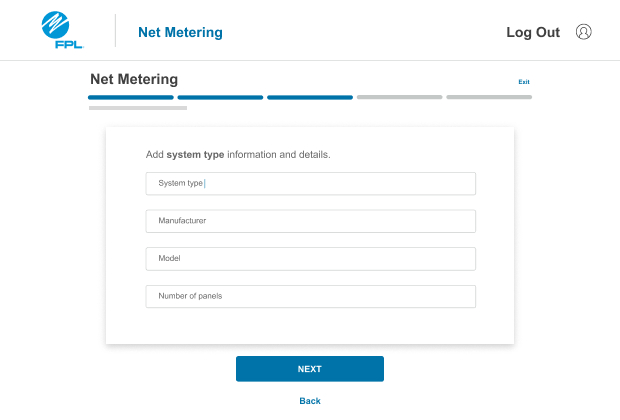
Task: Focus the System type field
Action: pos(310,184)
